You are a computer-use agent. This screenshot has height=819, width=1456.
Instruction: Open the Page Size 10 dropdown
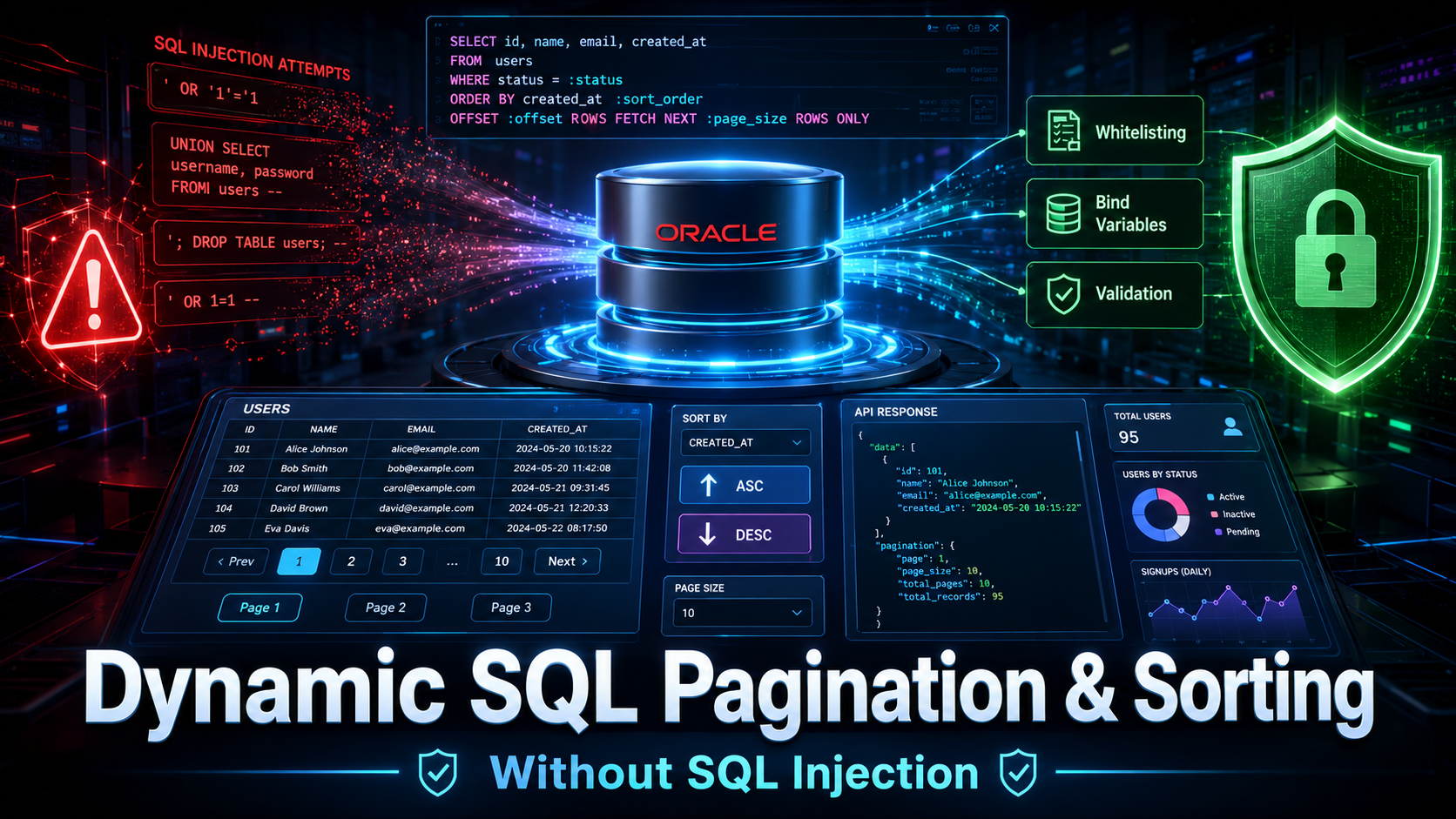click(x=743, y=613)
